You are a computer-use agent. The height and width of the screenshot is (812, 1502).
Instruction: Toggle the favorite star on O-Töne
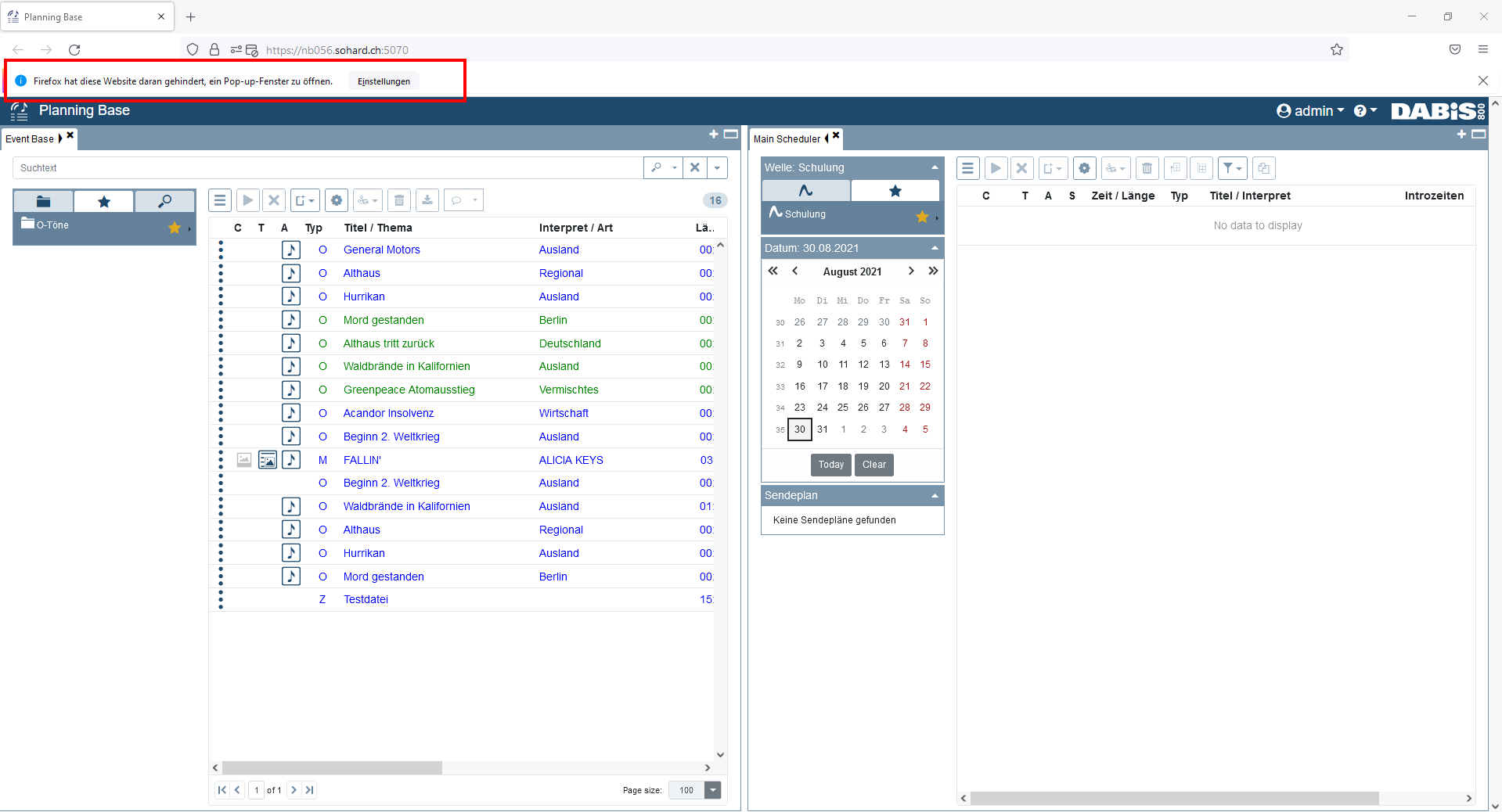(174, 228)
